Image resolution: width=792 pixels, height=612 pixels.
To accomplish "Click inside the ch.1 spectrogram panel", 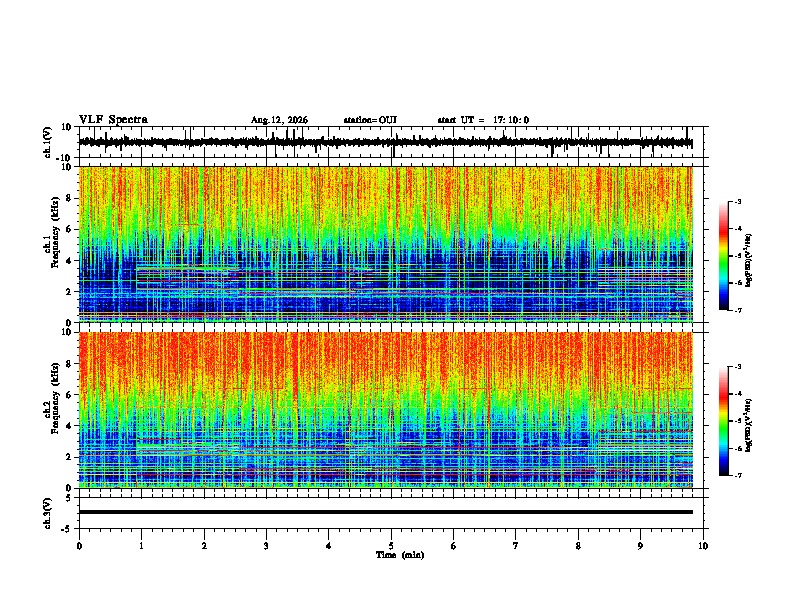I will [x=386, y=244].
